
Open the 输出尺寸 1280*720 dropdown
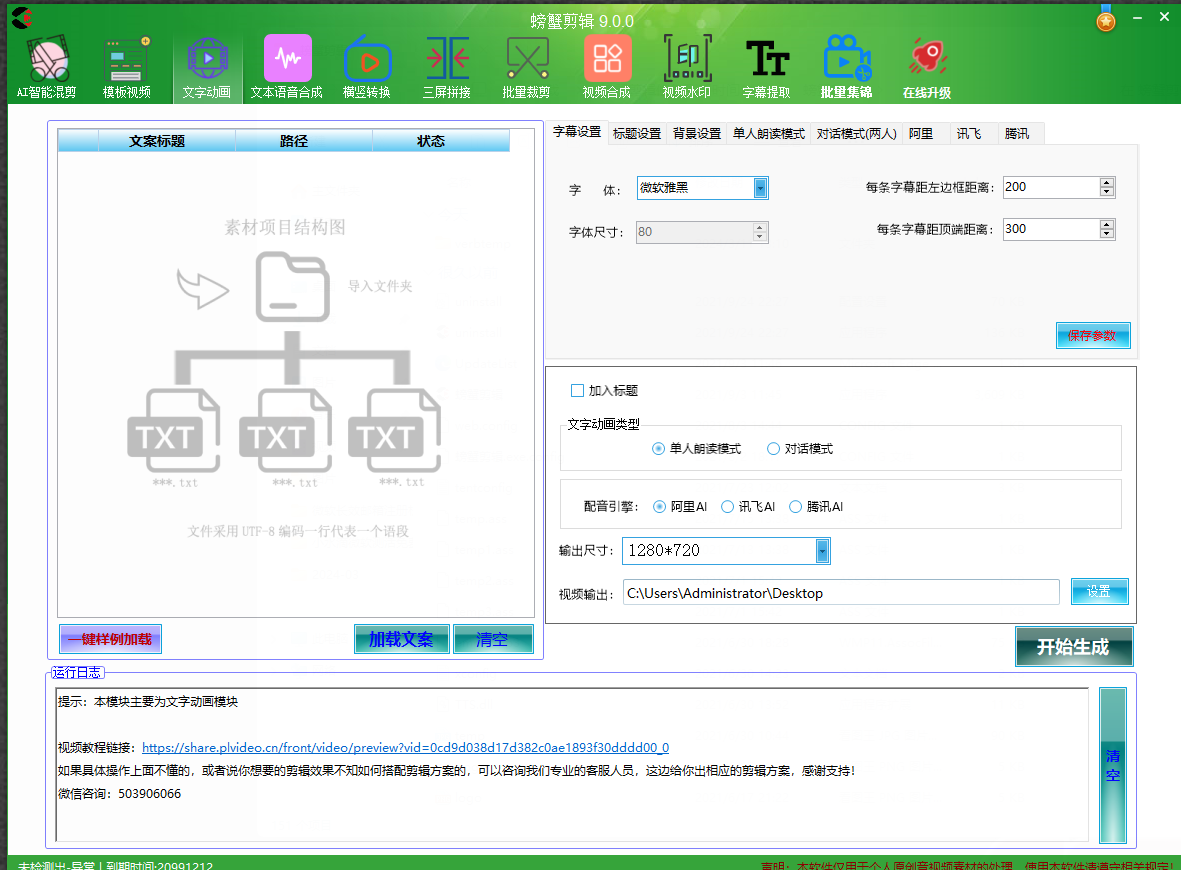822,551
